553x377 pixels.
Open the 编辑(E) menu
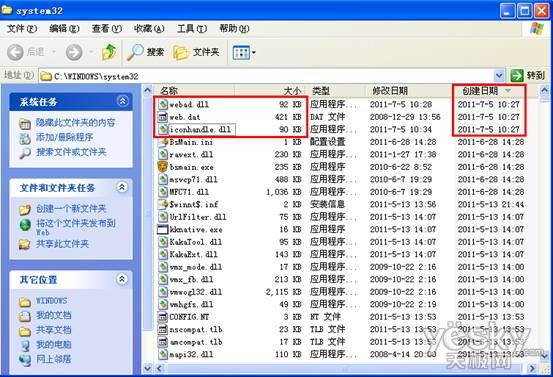pos(64,28)
